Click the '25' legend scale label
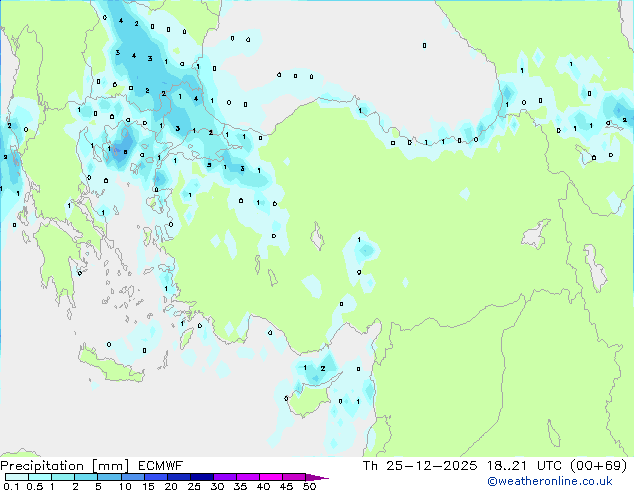 point(194,486)
